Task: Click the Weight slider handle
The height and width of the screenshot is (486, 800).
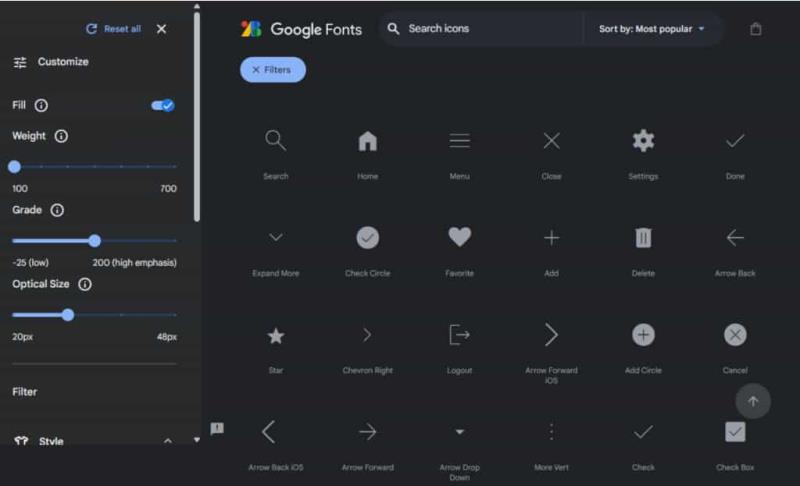Action: (14, 166)
